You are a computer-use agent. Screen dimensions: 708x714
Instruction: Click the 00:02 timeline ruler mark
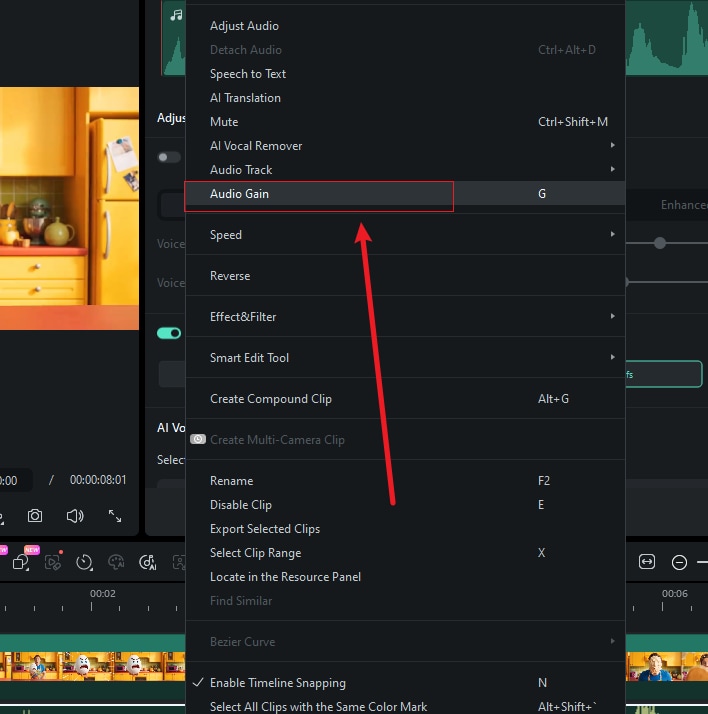click(102, 593)
